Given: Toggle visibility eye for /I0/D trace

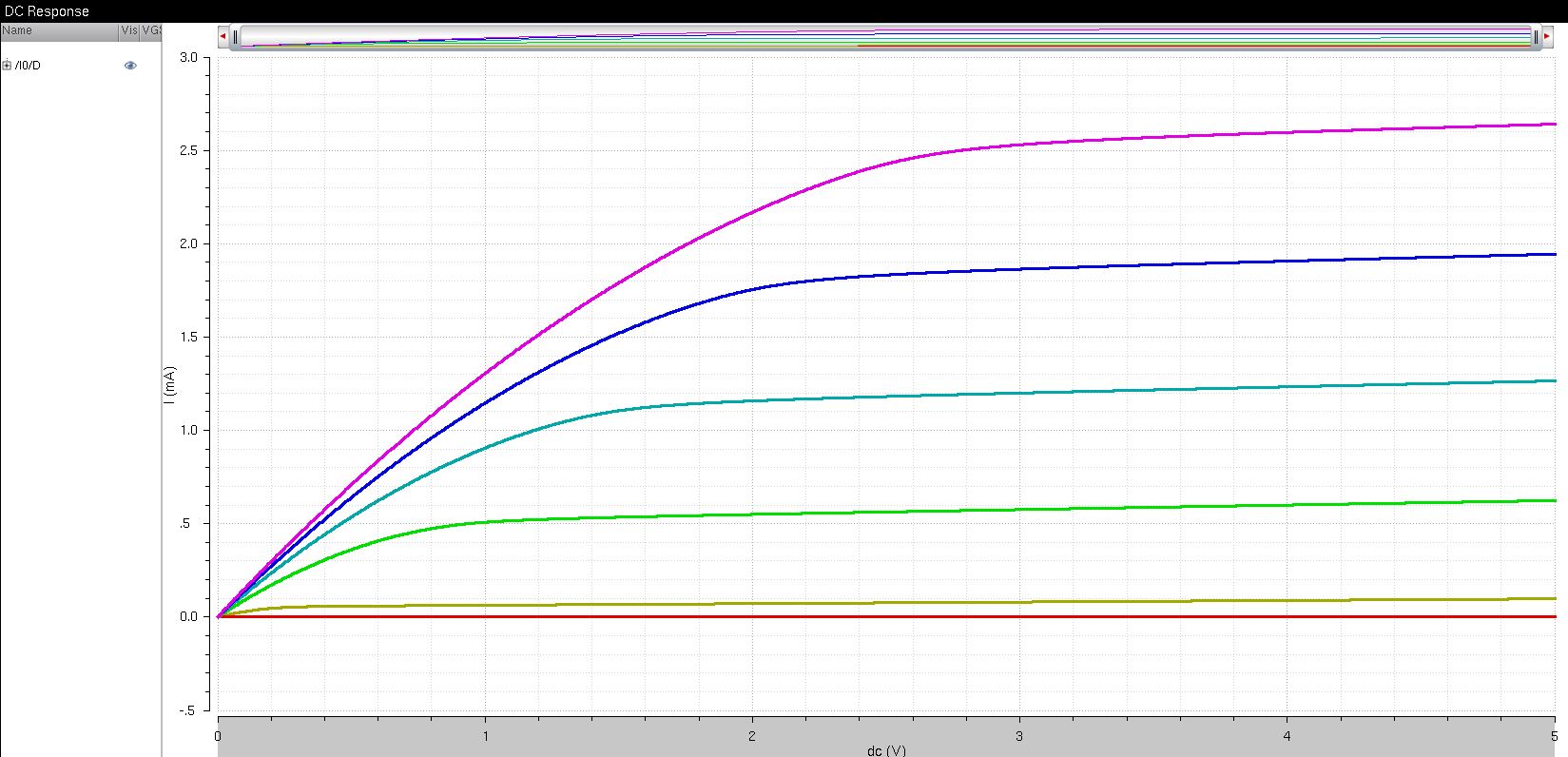Looking at the screenshot, I should point(130,66).
